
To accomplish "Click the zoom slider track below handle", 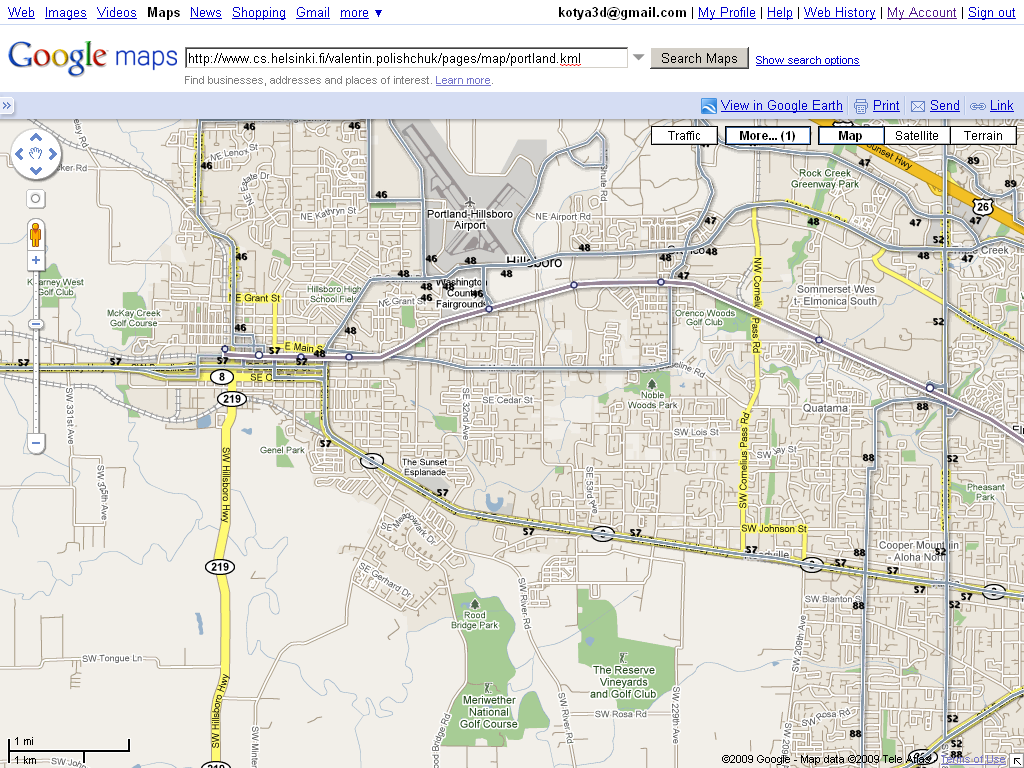I will click(x=36, y=382).
